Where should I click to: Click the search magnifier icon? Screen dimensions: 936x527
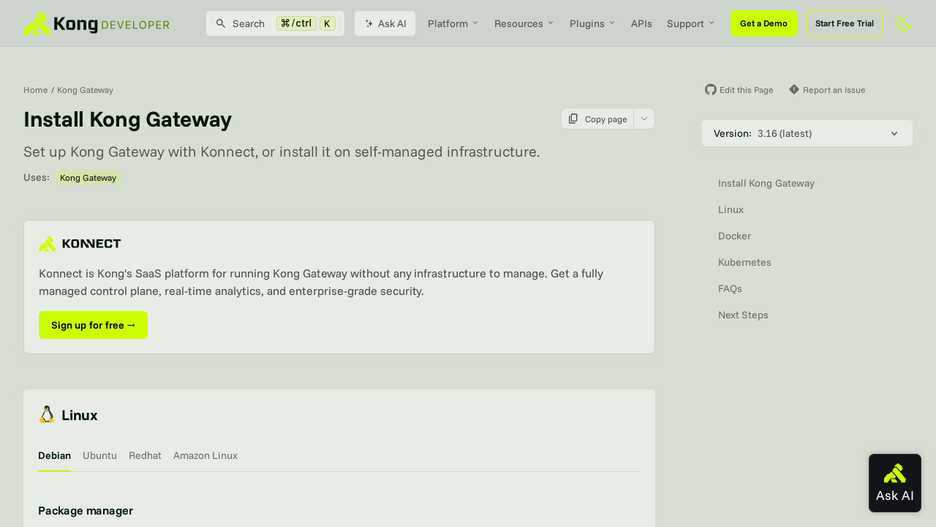pyautogui.click(x=220, y=23)
